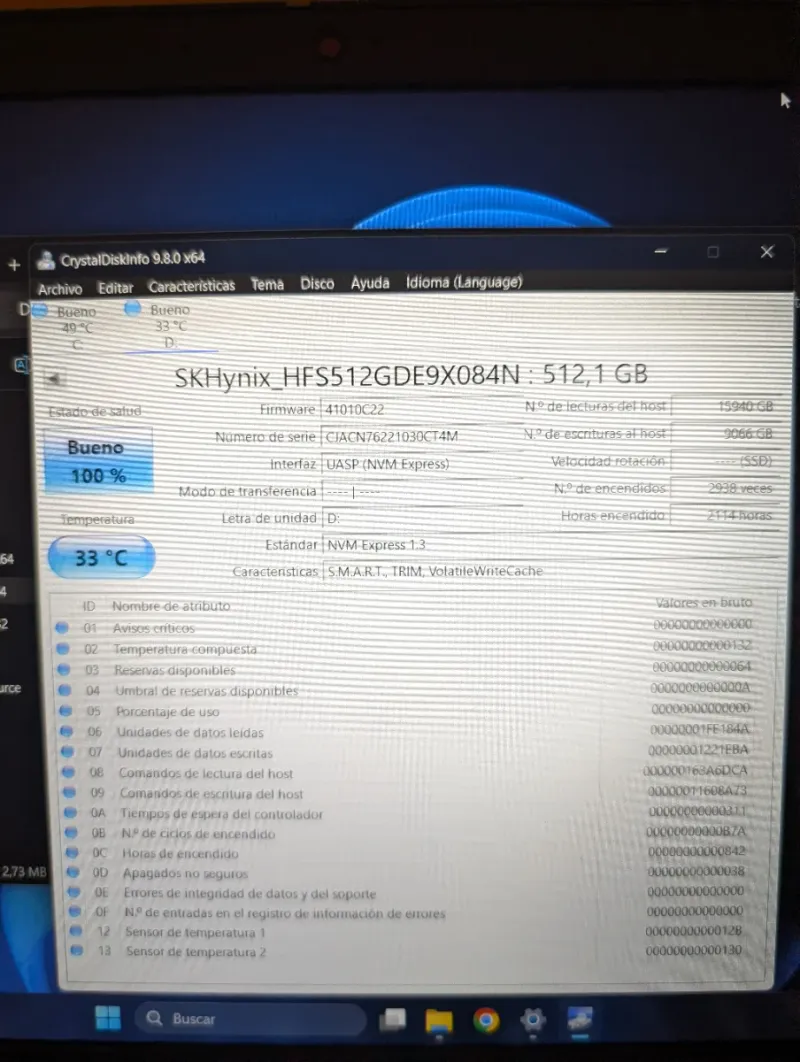Screen dimensions: 800x1062
Task: Open the Disco menu
Action: [317, 283]
